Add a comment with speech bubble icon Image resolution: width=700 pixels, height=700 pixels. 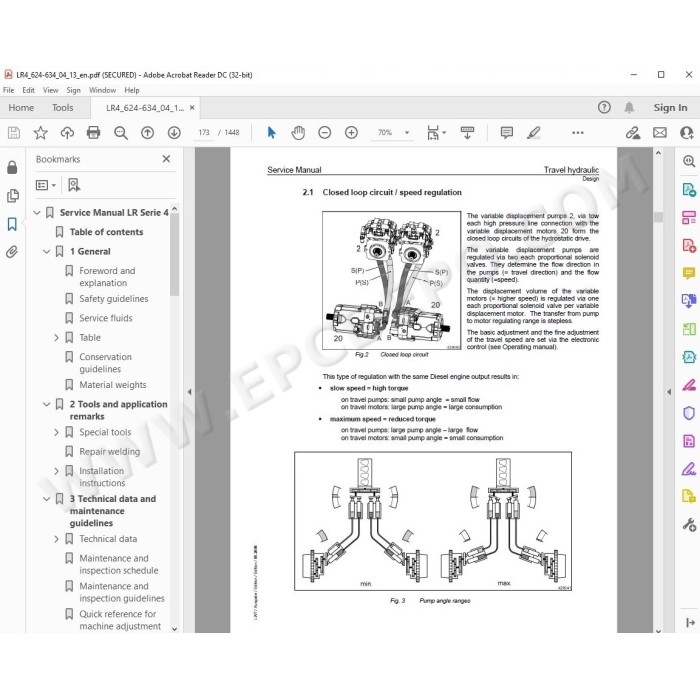(507, 133)
